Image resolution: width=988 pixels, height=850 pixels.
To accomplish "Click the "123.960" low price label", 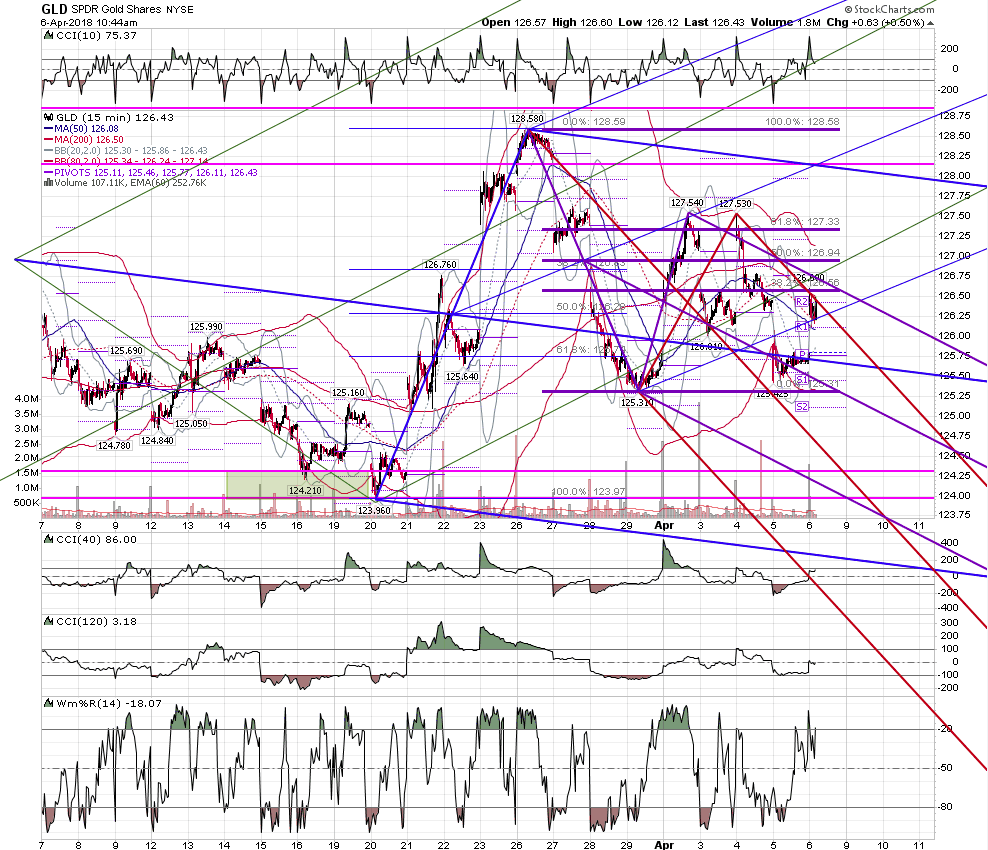I will pyautogui.click(x=374, y=510).
